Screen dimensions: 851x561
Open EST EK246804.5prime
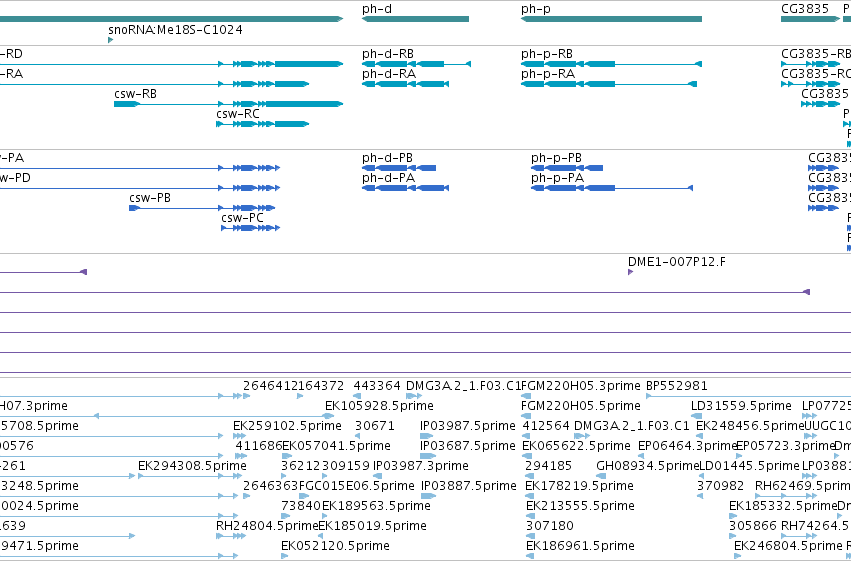tap(788, 546)
